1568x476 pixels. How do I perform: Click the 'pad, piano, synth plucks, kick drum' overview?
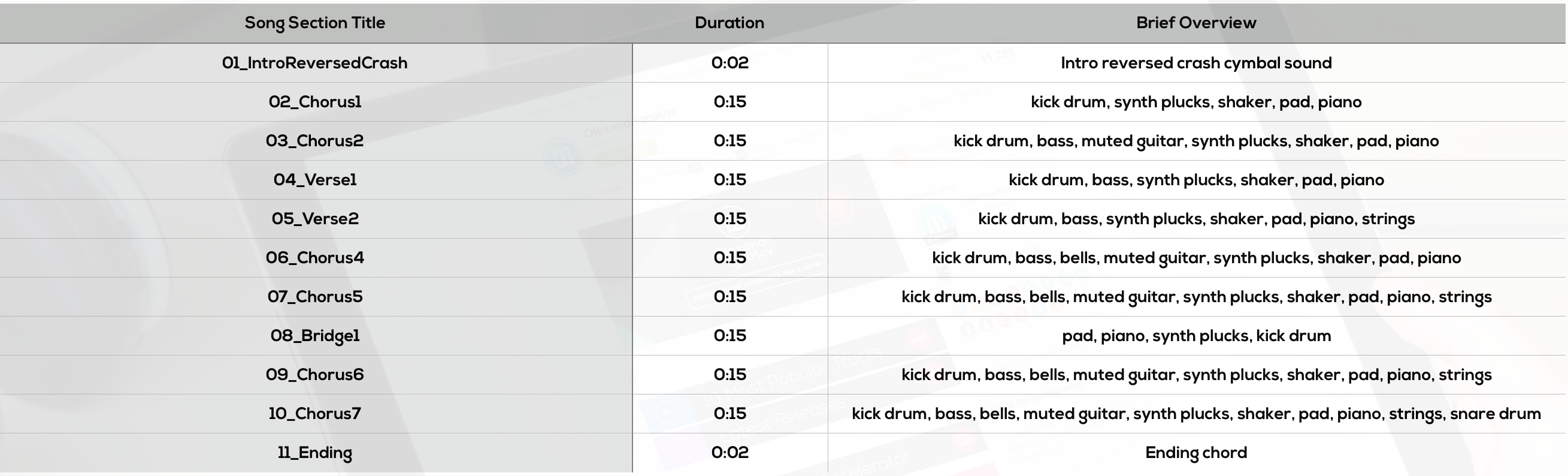(x=1196, y=336)
